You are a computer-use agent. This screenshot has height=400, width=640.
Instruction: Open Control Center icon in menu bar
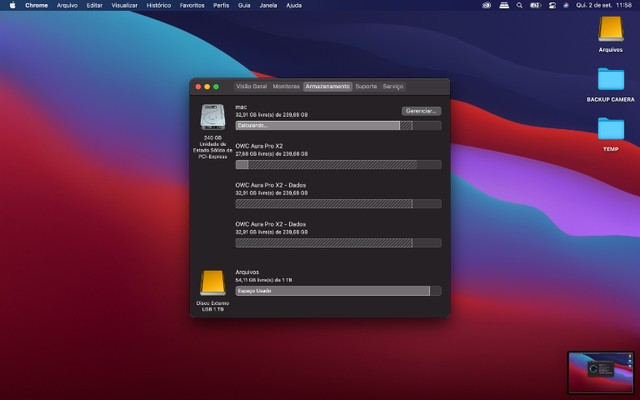point(552,5)
